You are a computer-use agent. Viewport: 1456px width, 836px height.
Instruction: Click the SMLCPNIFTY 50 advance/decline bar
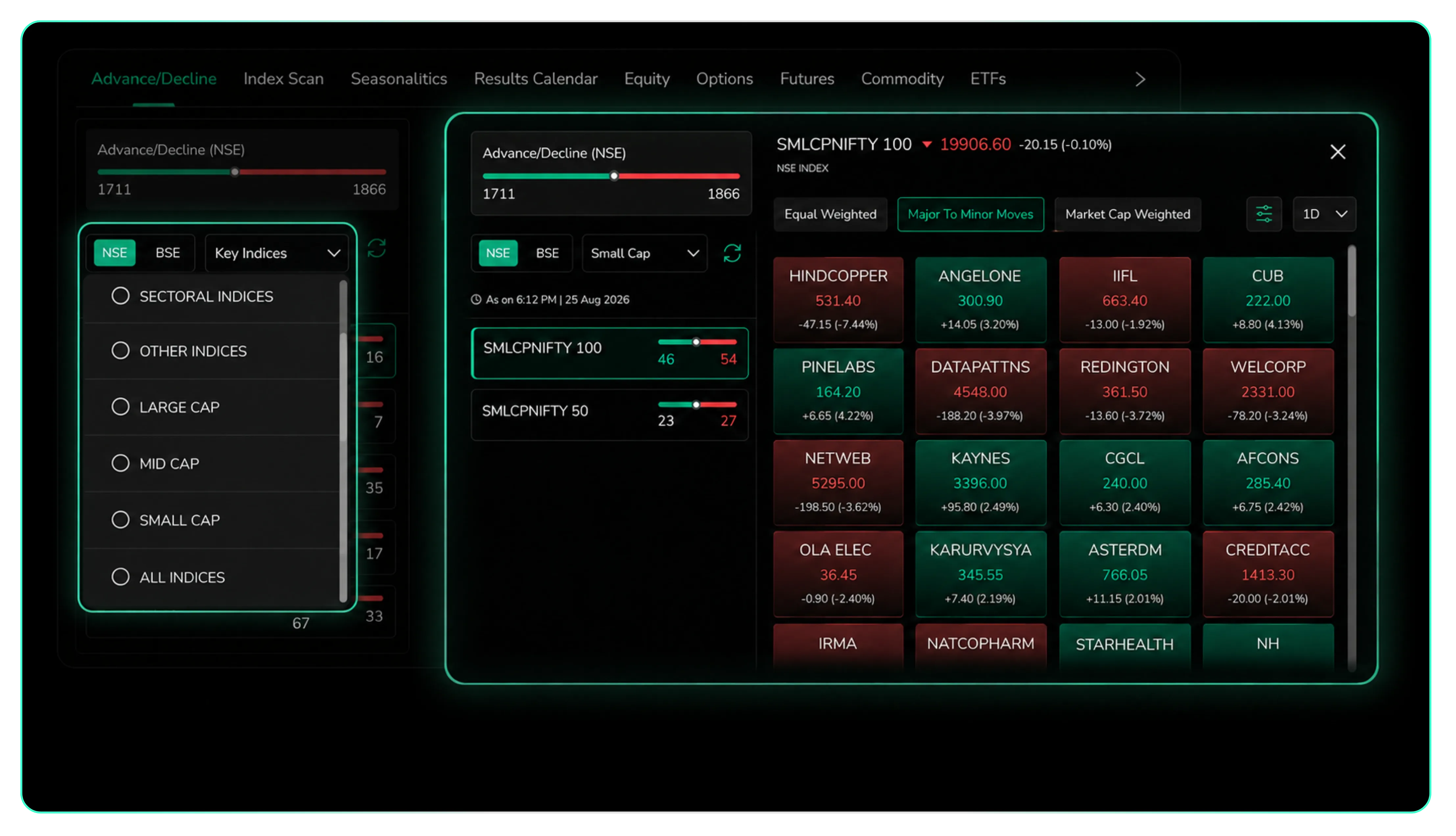point(697,404)
